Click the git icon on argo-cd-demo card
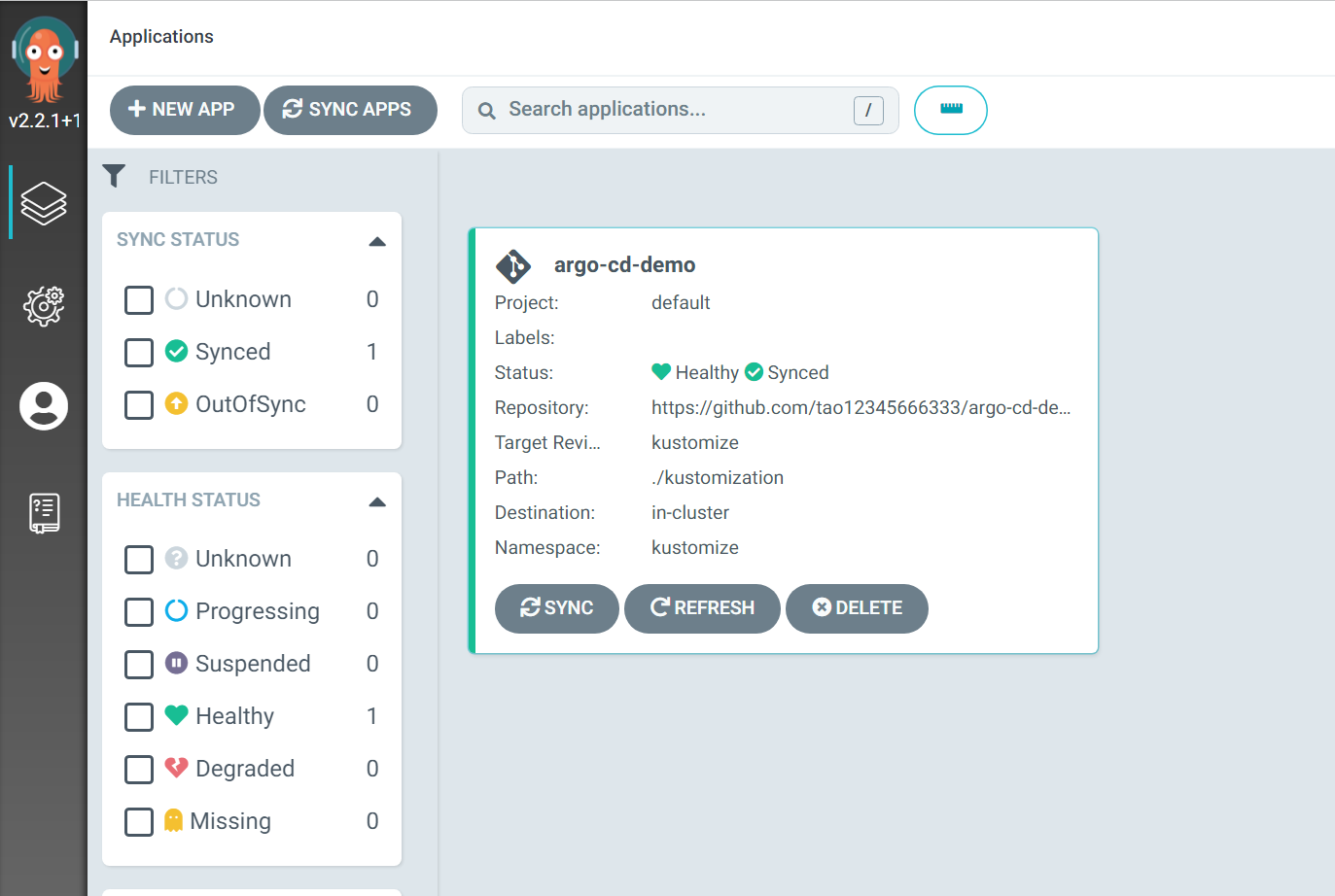 (x=512, y=265)
